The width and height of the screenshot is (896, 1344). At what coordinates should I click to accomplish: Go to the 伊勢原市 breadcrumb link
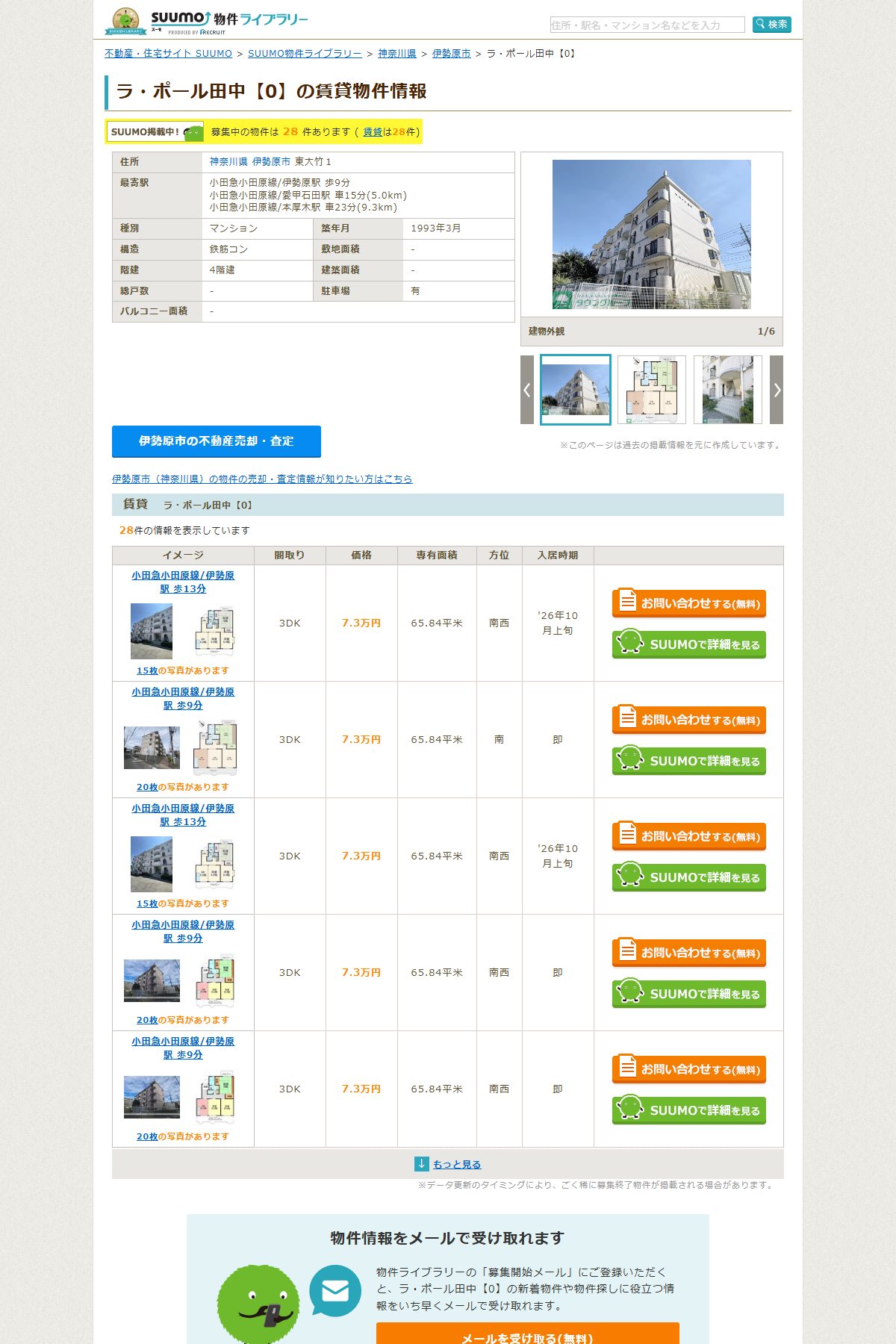(452, 54)
